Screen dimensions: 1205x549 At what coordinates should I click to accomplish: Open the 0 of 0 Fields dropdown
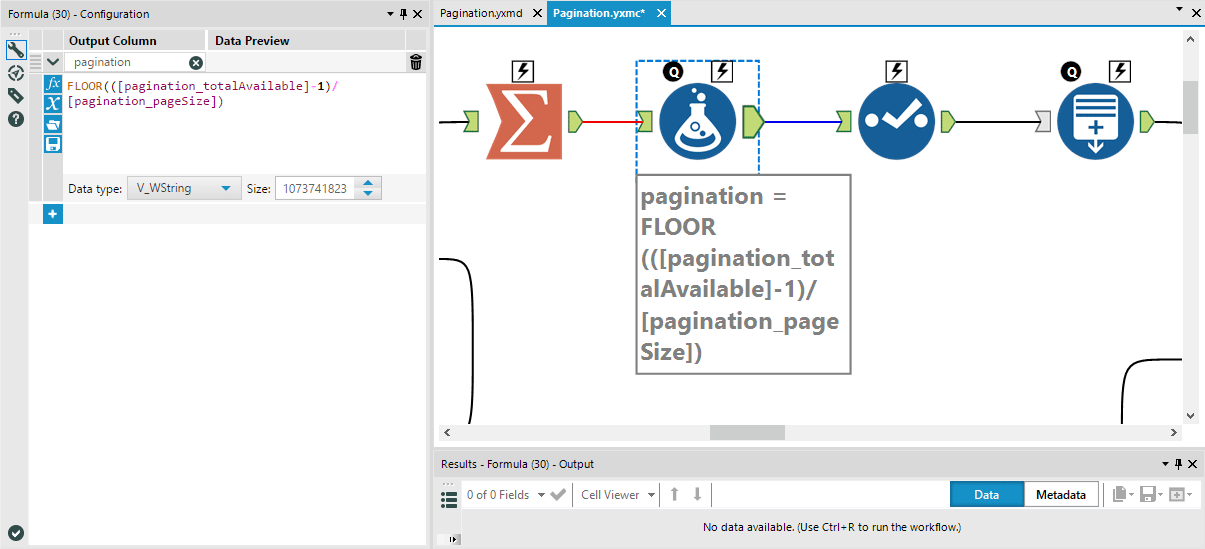[506, 495]
